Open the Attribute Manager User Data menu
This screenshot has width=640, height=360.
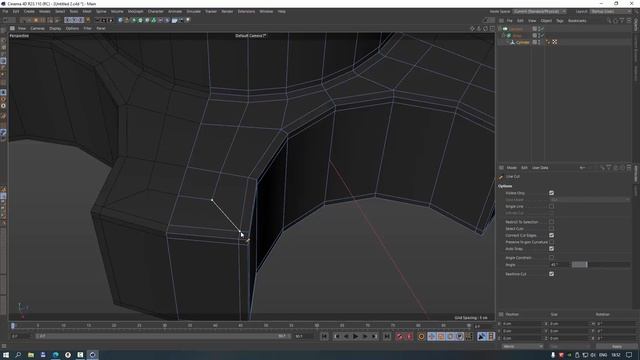[x=540, y=168]
